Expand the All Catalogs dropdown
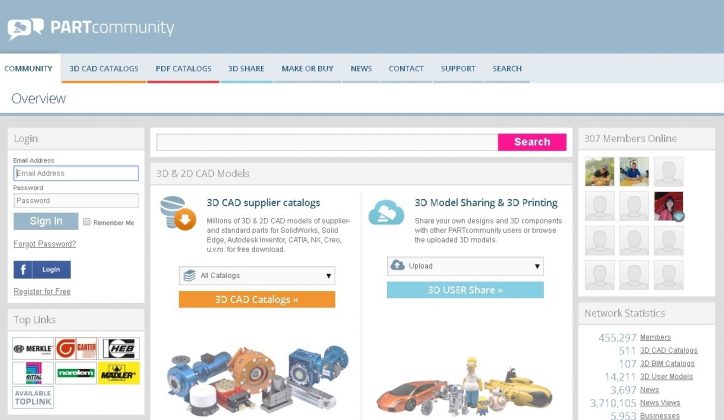724x420 pixels. pyautogui.click(x=256, y=275)
